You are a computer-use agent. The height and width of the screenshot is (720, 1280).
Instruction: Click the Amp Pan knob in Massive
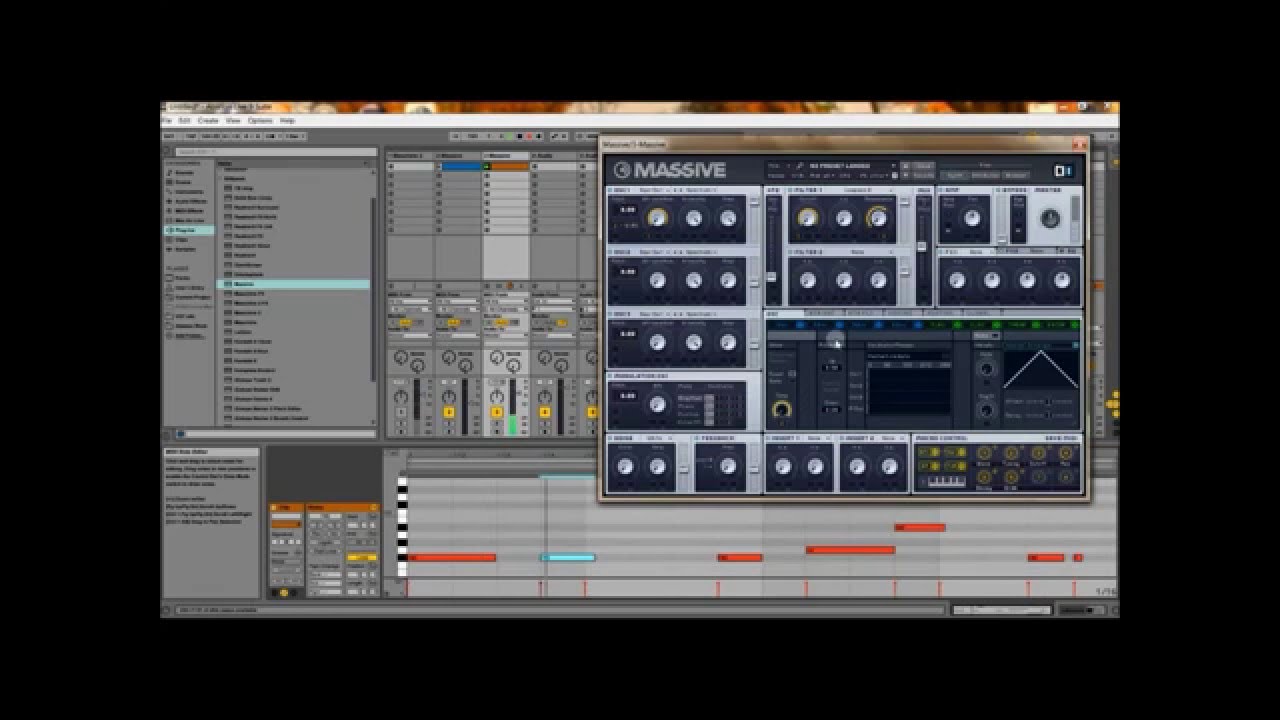pyautogui.click(x=972, y=218)
